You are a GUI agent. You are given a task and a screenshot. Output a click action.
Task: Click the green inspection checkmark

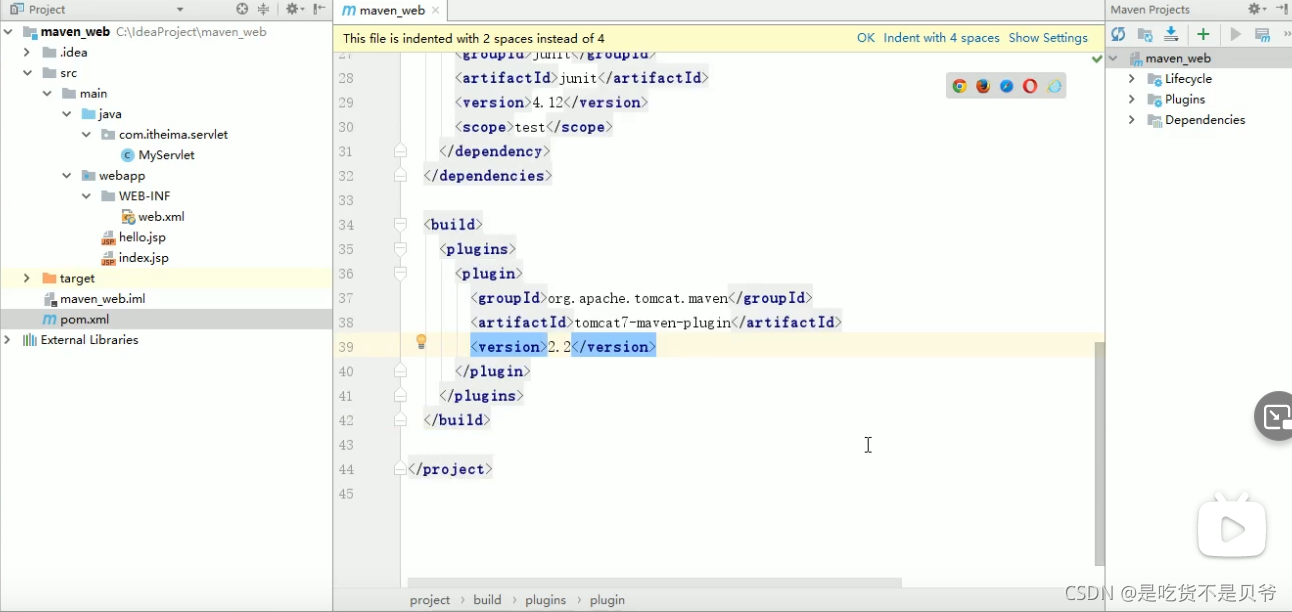1097,58
